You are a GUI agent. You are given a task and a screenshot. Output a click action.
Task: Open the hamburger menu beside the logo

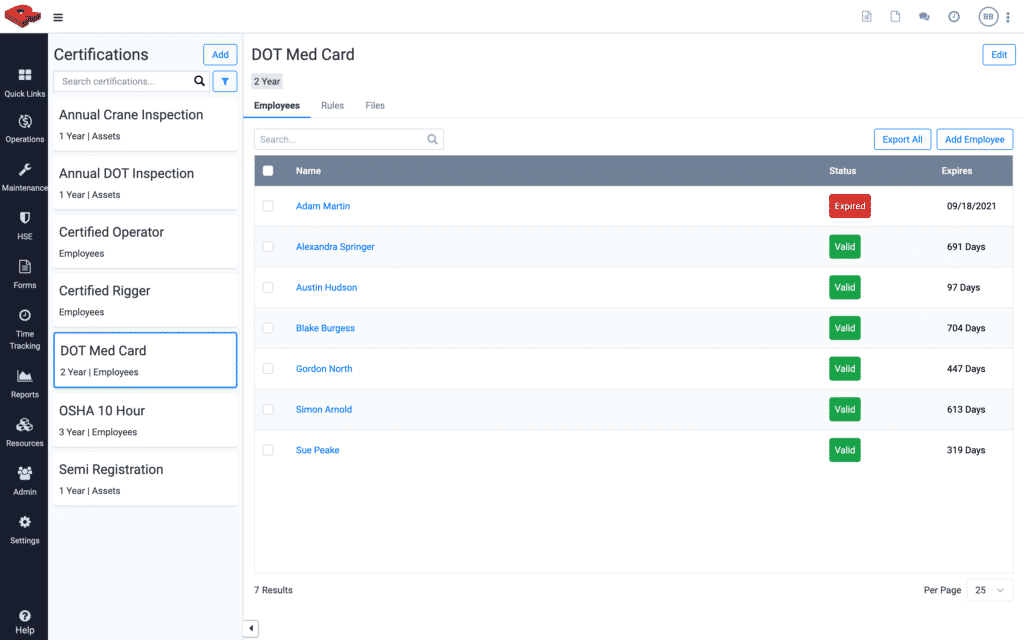(x=58, y=18)
